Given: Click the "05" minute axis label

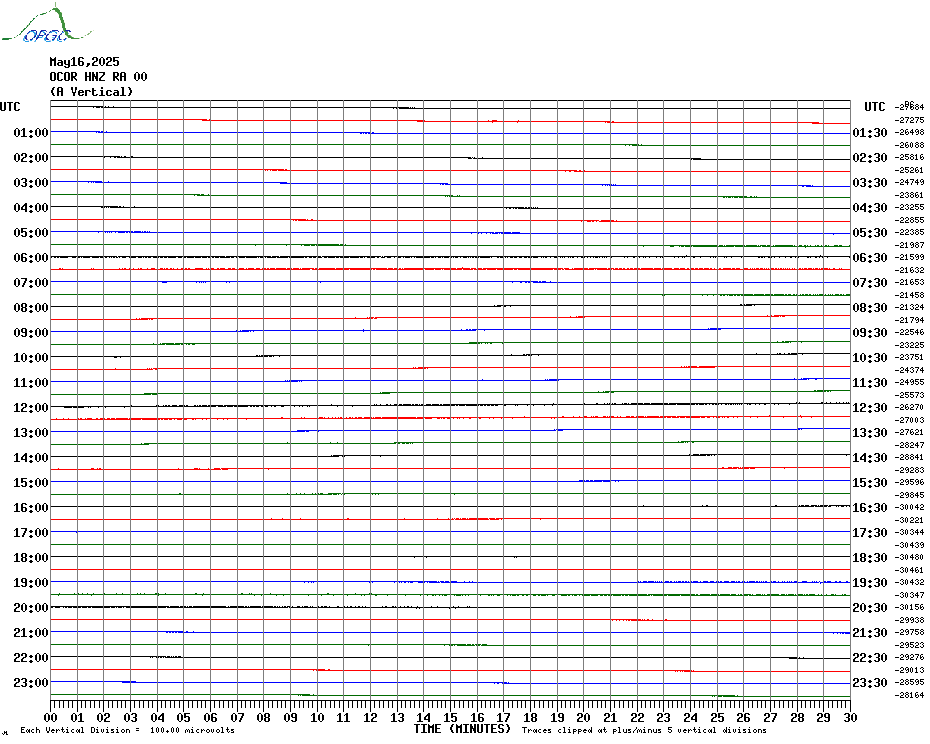Looking at the screenshot, I should coord(183,718).
